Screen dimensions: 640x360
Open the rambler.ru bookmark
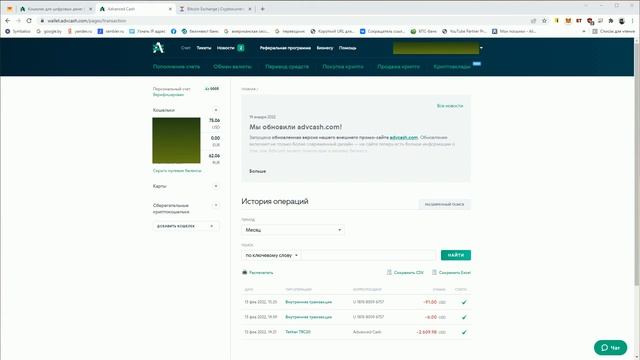tap(111, 31)
